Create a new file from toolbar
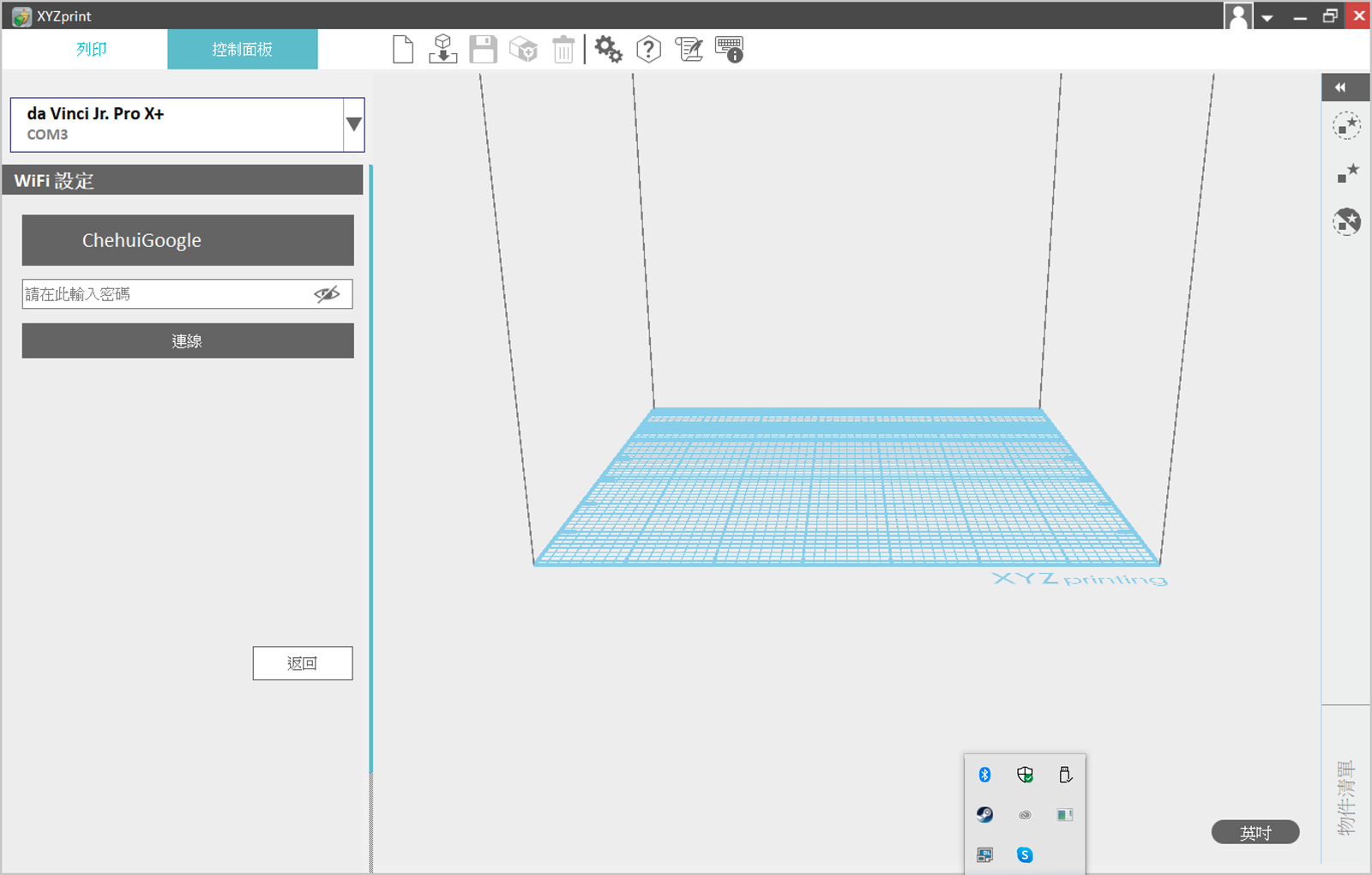The height and width of the screenshot is (875, 1372). pos(402,50)
